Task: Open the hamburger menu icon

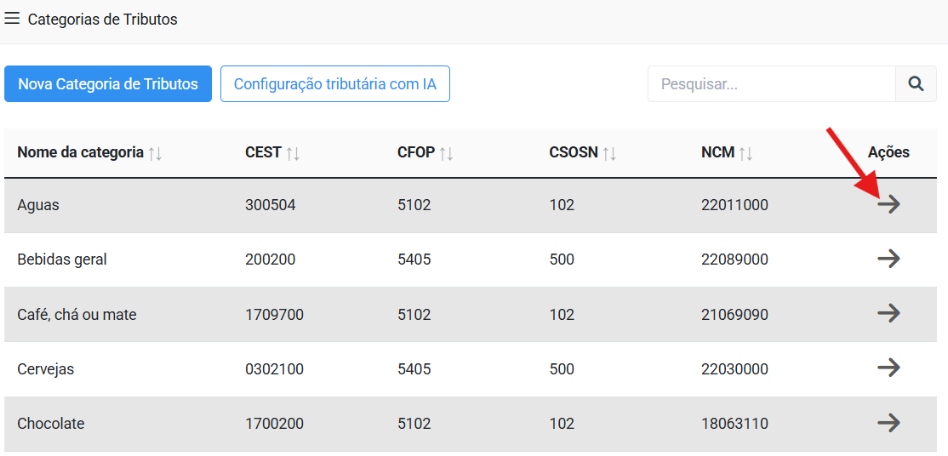Action: (12, 19)
